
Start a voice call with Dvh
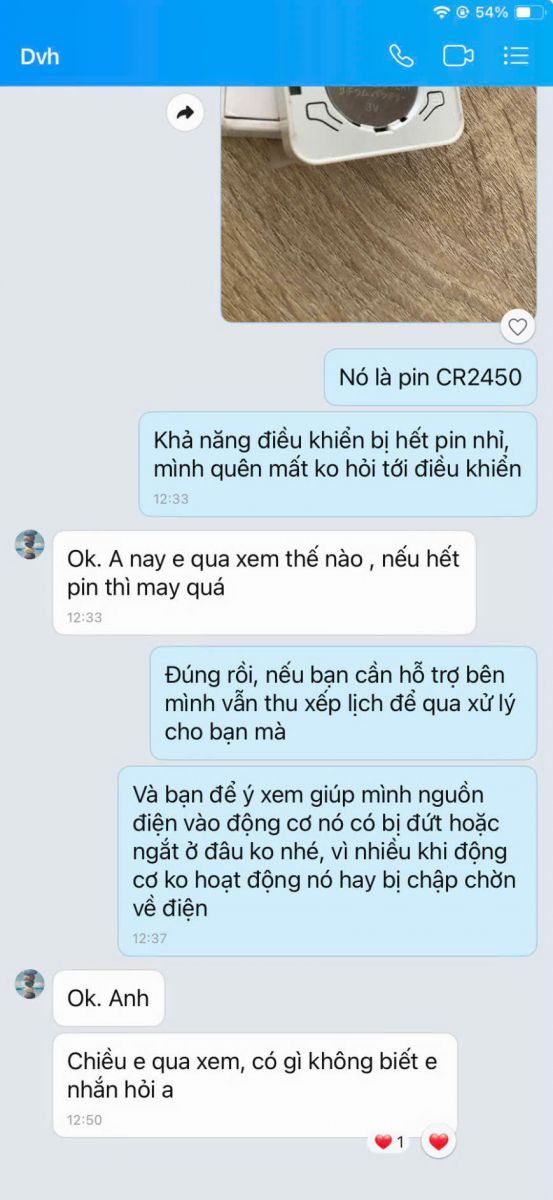[x=401, y=56]
